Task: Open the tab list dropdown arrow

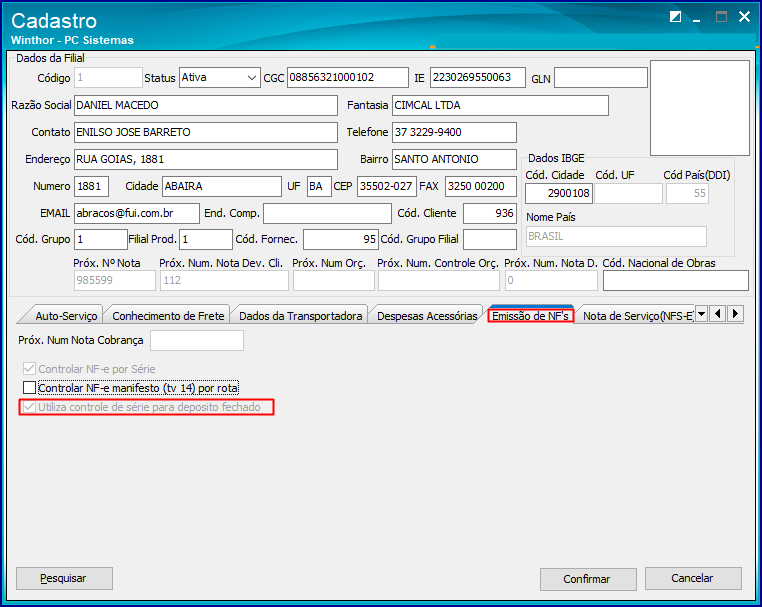Action: point(701,314)
